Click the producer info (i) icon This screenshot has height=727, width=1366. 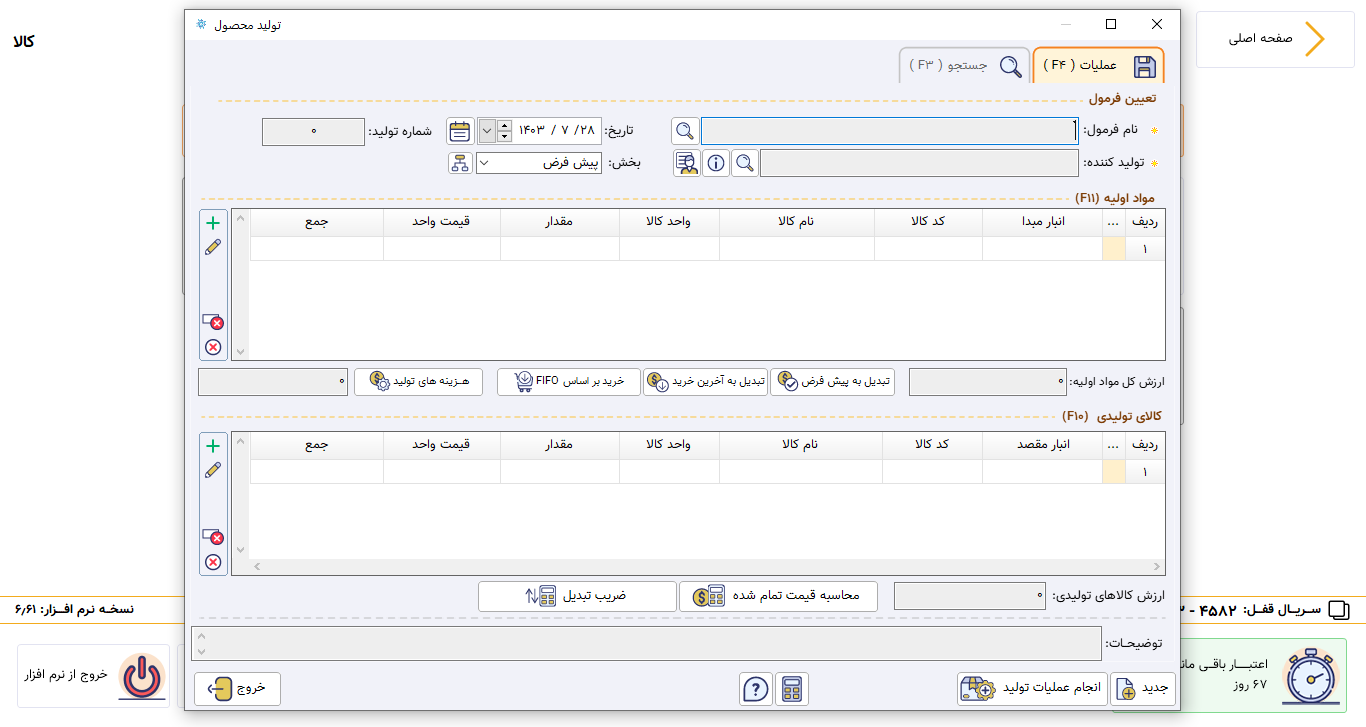pyautogui.click(x=715, y=163)
